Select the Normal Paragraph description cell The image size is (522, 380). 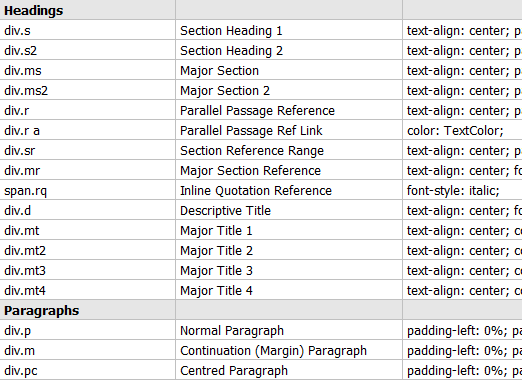point(289,330)
